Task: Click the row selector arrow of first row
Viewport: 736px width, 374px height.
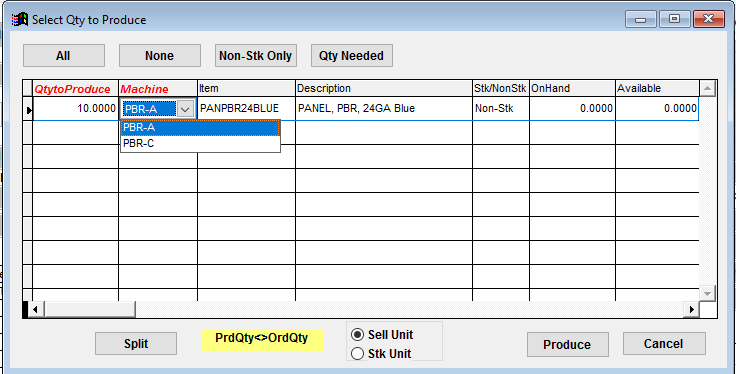Action: (28, 110)
